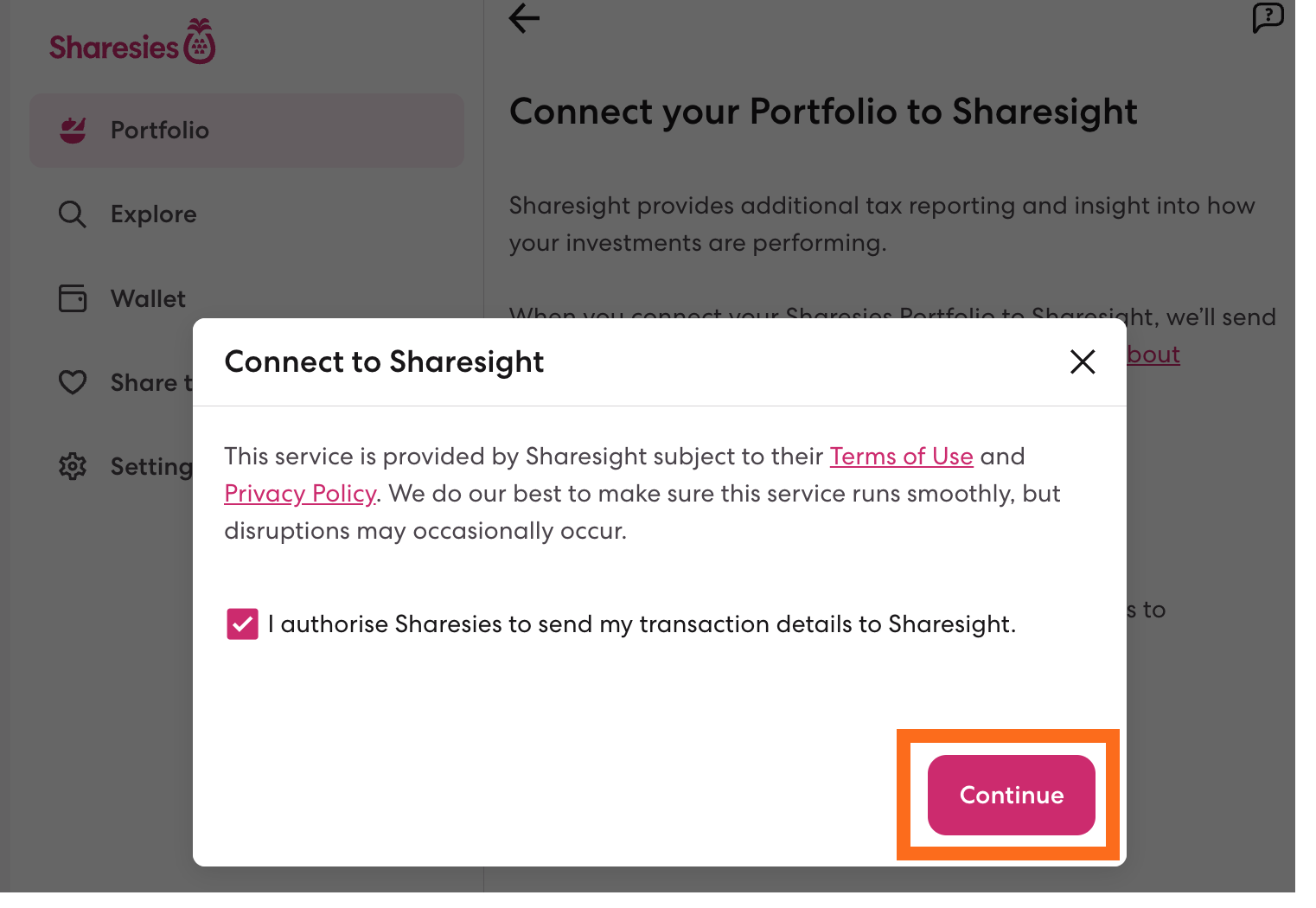Click the underlined about link behind the dialog
1316x908 pixels.
(x=1153, y=355)
